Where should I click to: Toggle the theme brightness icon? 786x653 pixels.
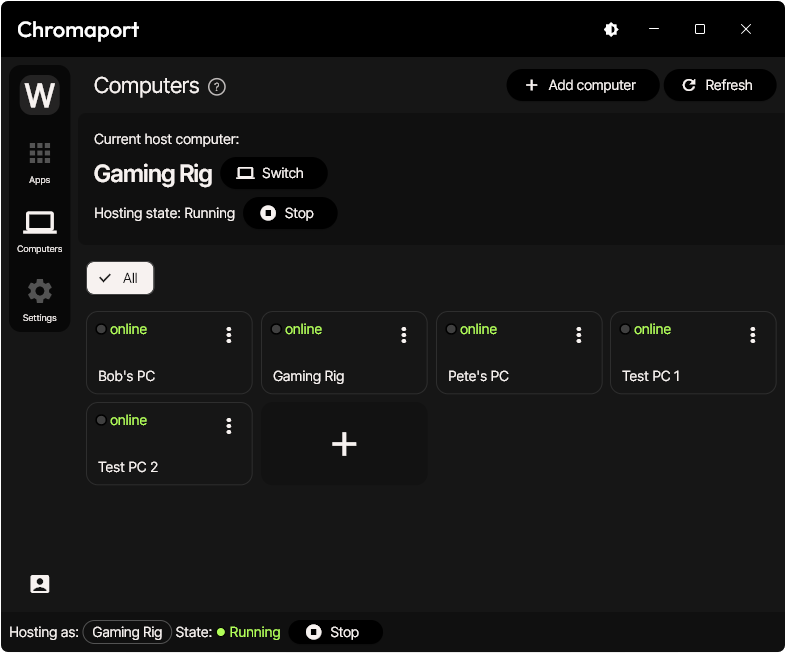coord(611,30)
